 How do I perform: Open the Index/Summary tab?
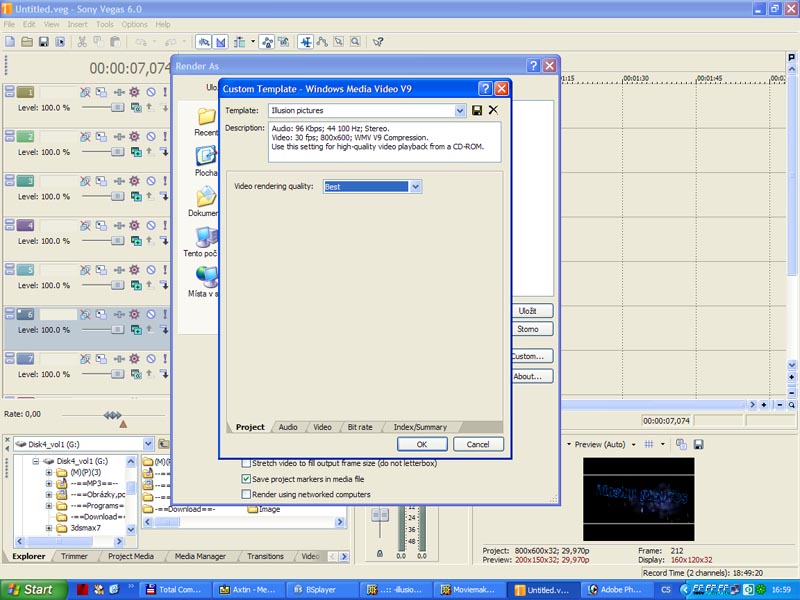[420, 427]
